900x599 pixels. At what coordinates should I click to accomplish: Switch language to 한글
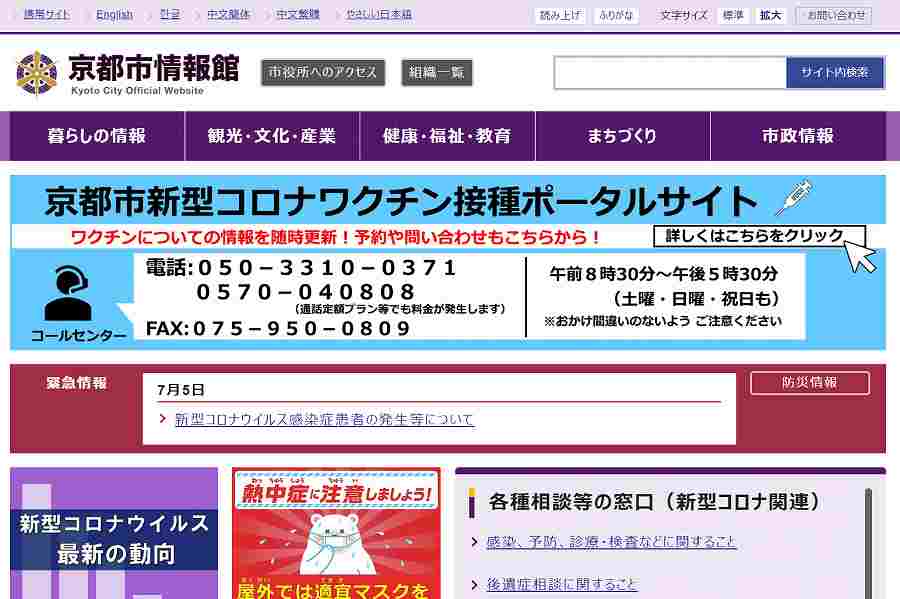coord(170,14)
